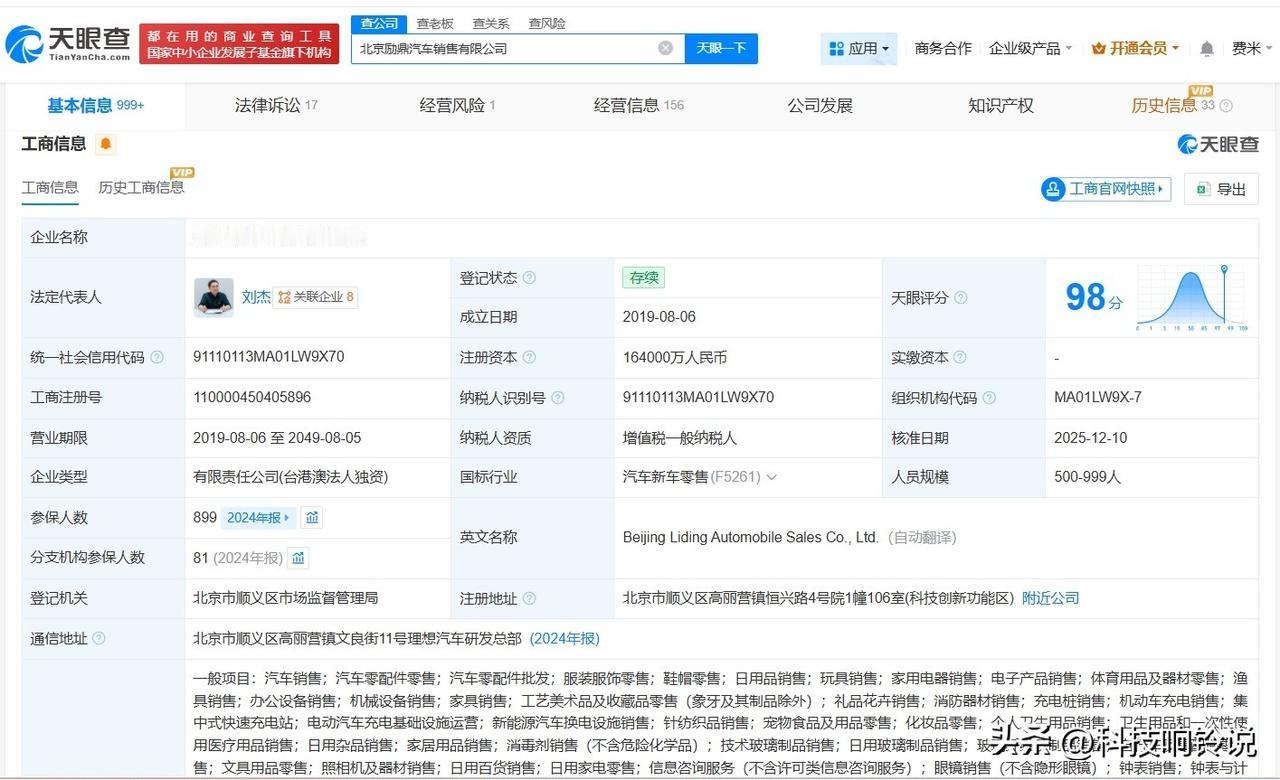
Task: Click the 附近公司 link
Action: coord(1050,598)
